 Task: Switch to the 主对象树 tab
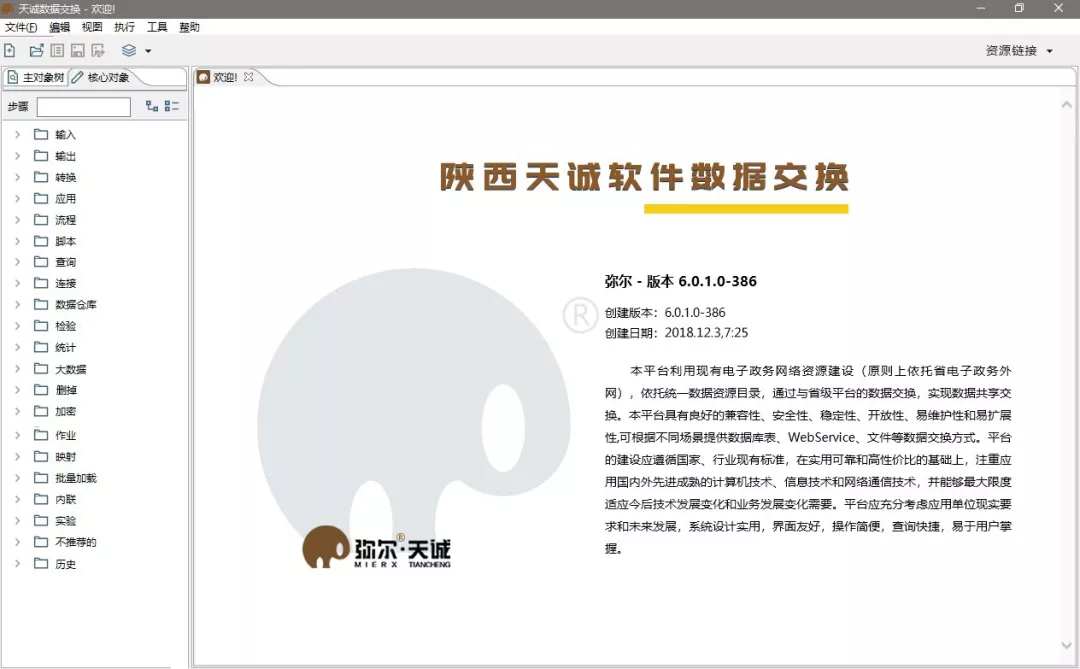(x=35, y=77)
